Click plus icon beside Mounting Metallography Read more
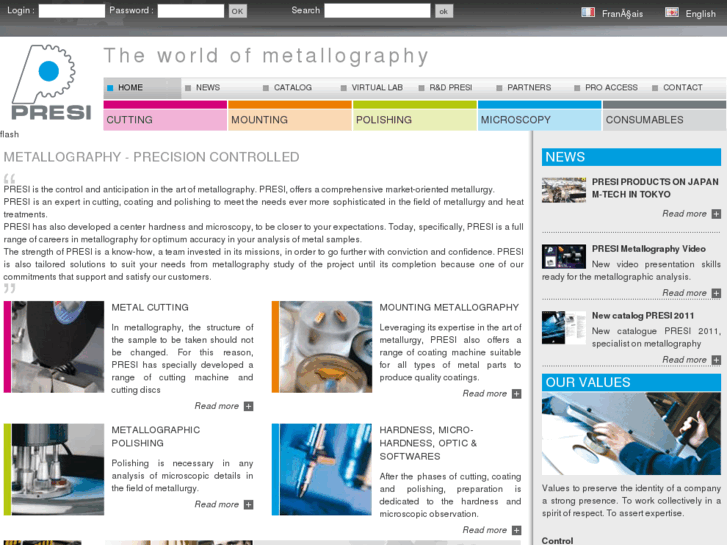 517,394
